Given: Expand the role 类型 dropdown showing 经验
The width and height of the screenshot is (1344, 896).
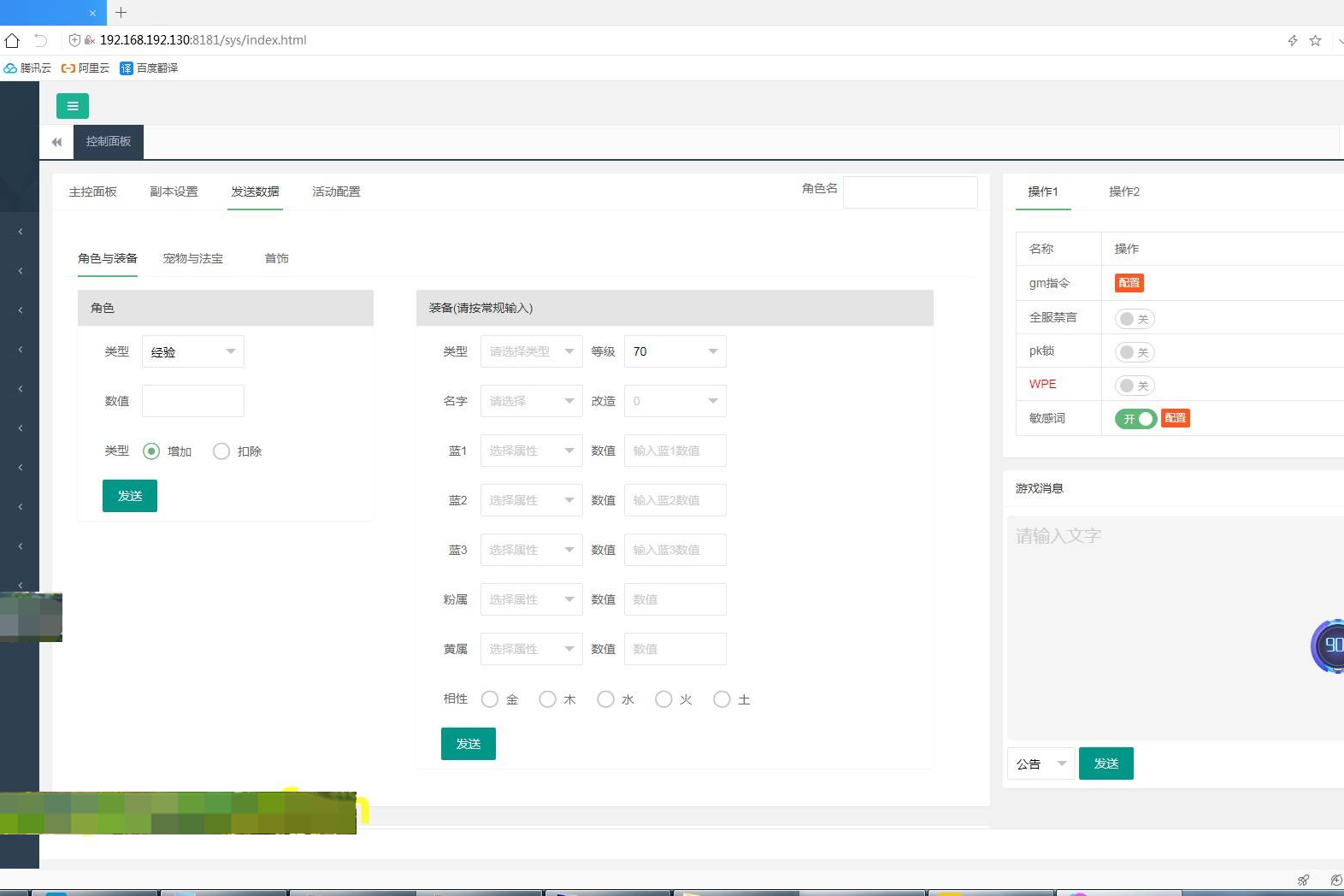Looking at the screenshot, I should click(x=192, y=351).
